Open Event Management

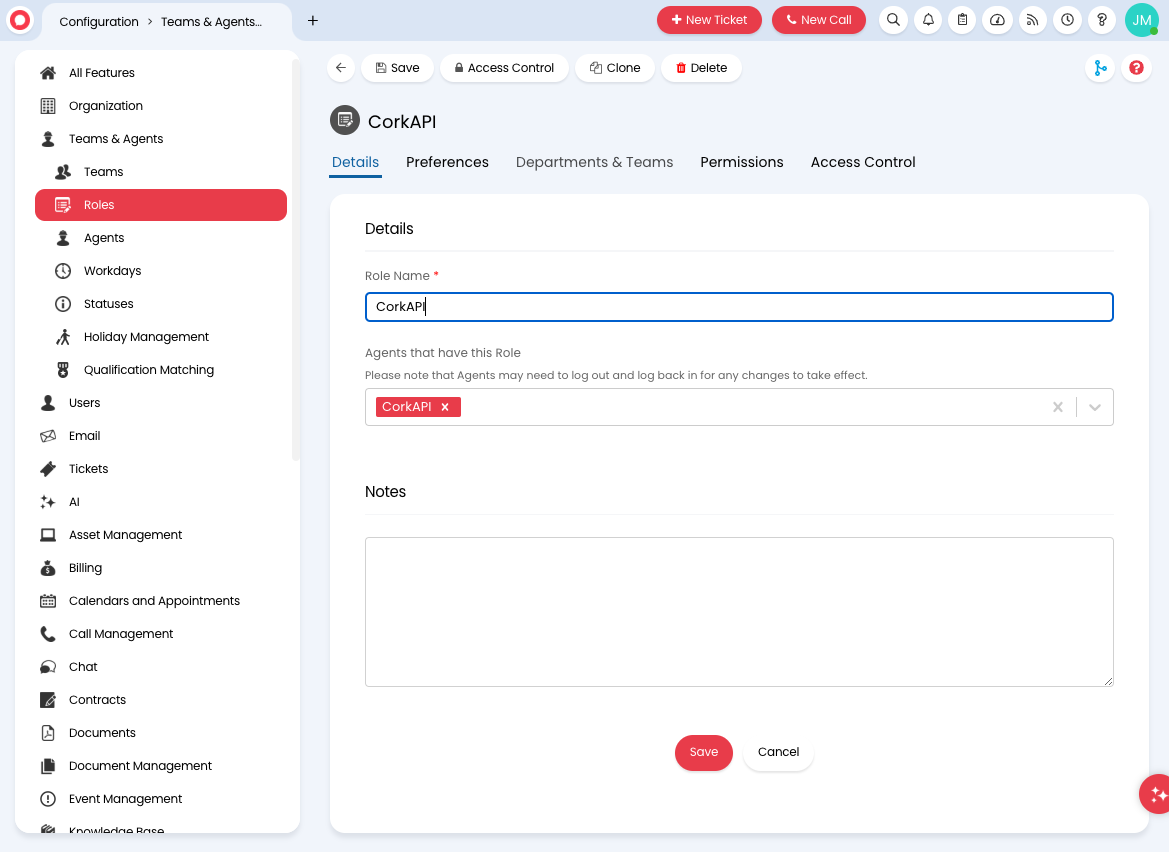coord(161,799)
